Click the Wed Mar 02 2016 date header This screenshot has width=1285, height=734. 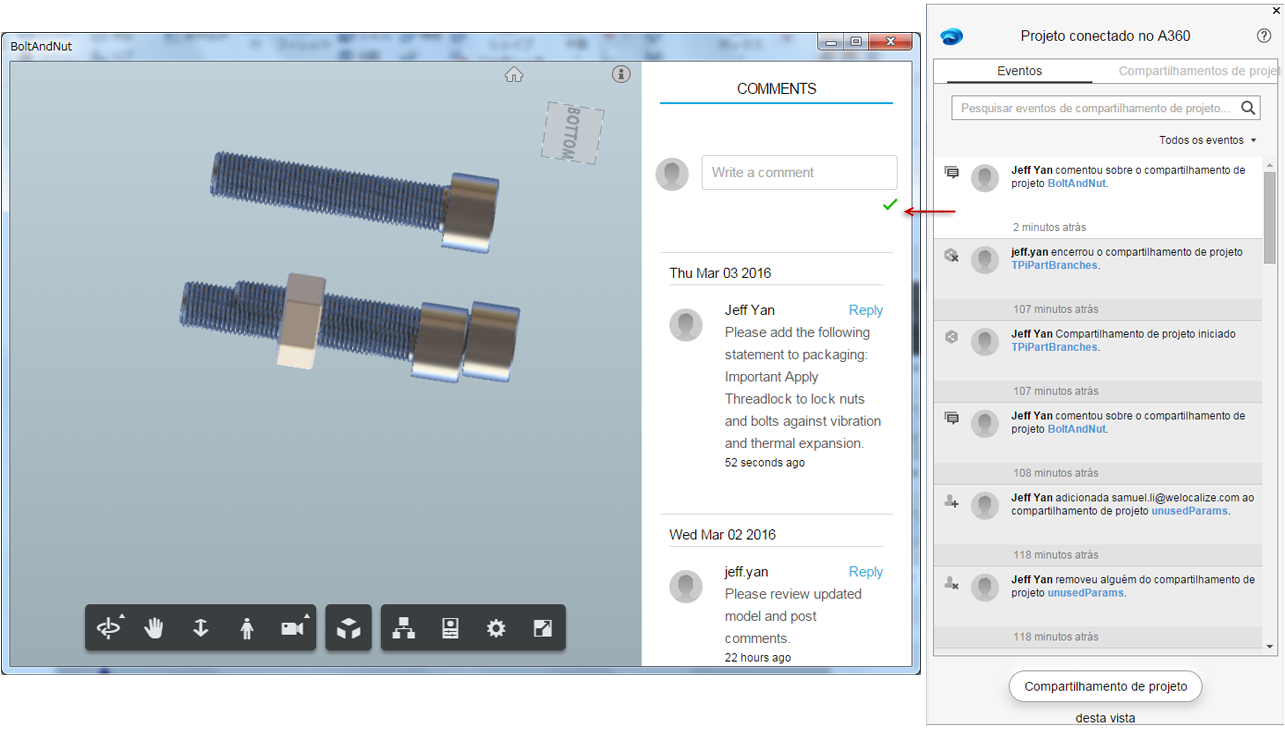click(x=720, y=535)
